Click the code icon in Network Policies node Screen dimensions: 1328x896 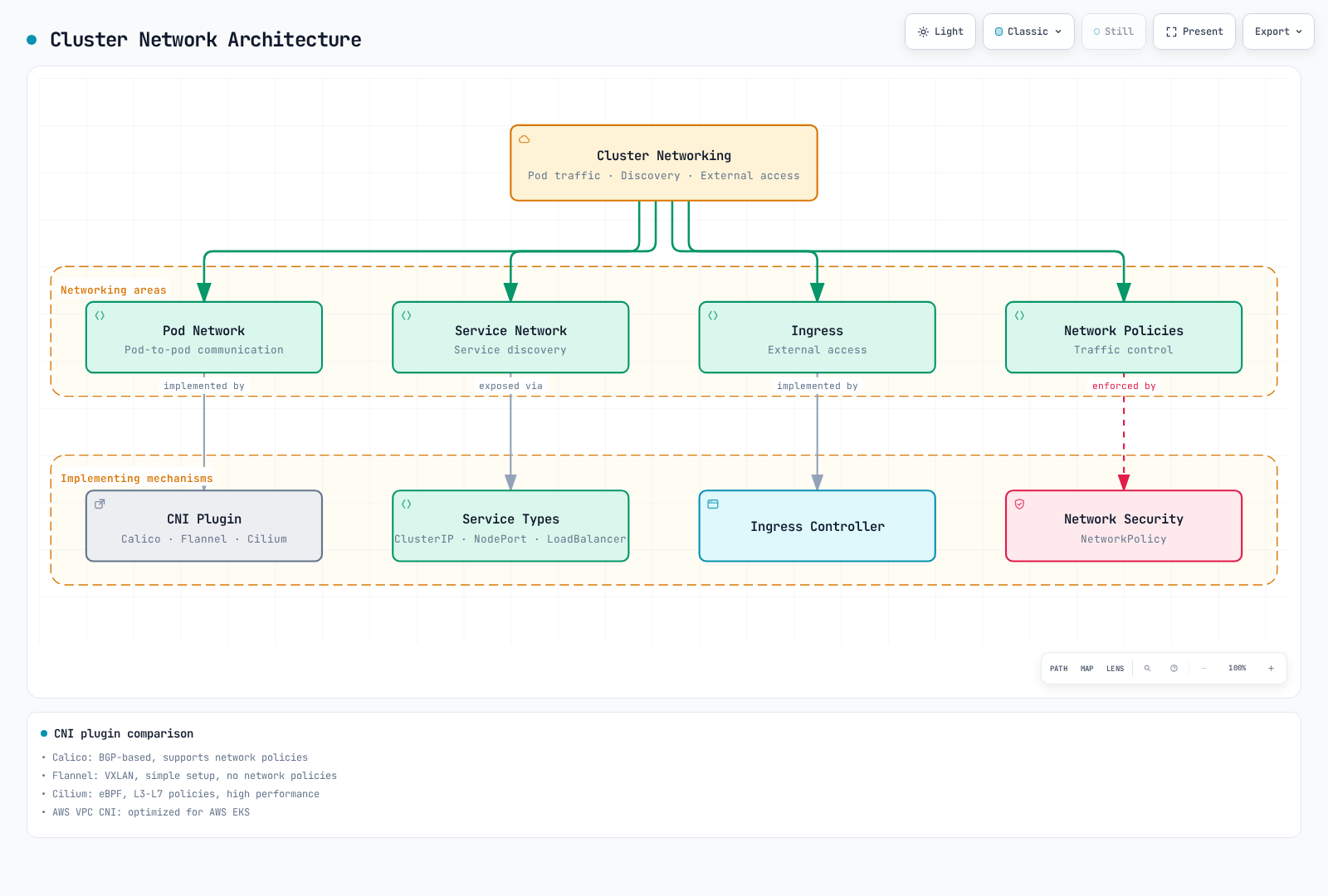1020,315
